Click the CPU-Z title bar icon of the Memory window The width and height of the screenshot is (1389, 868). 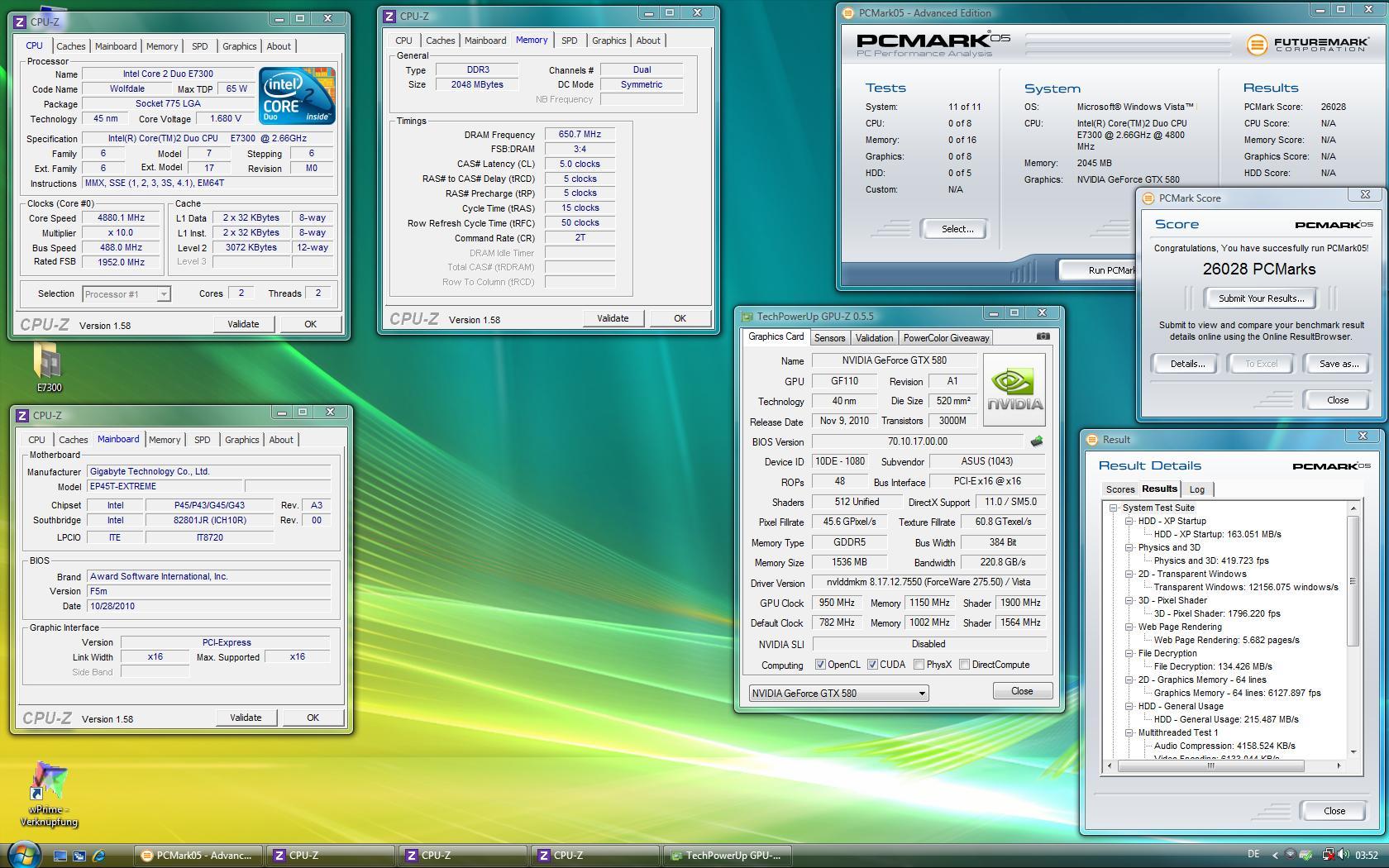coord(389,16)
